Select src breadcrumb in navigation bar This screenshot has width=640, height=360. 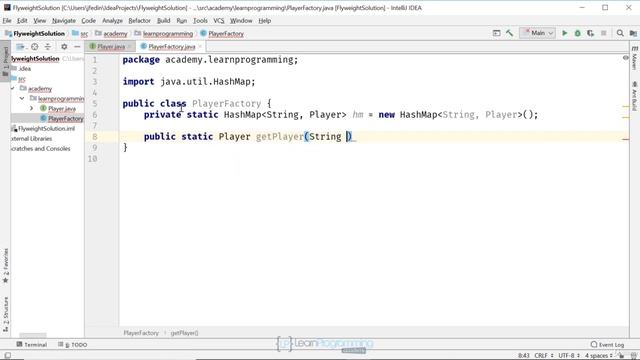(x=80, y=33)
